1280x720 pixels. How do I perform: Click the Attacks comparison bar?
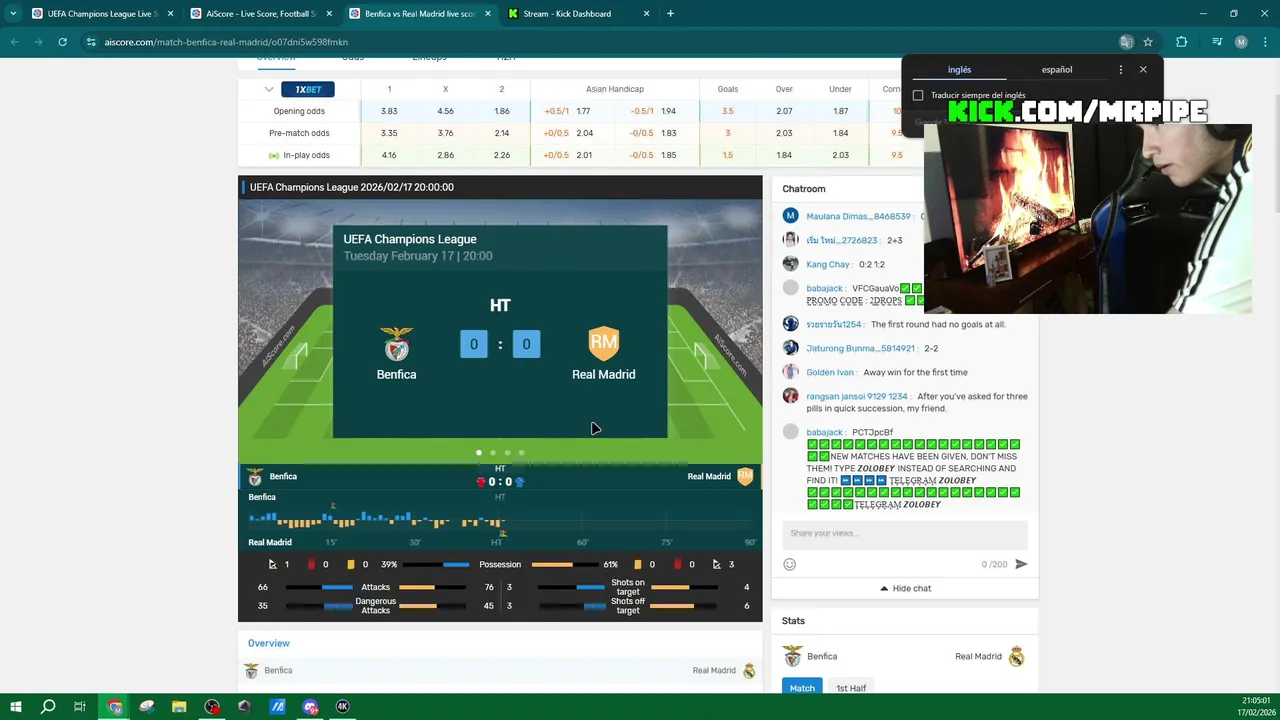[375, 587]
